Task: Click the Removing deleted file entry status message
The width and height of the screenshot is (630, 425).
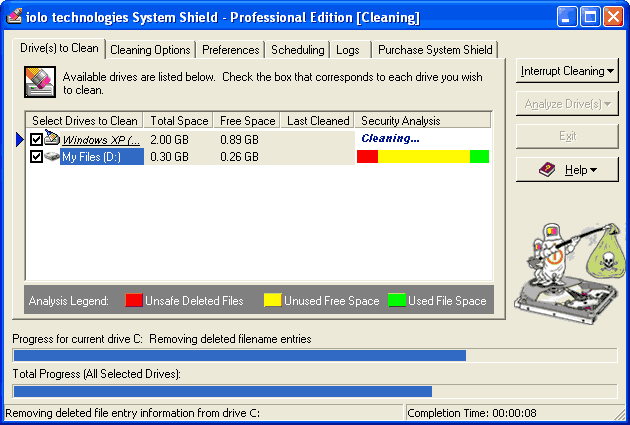Action: [203, 413]
